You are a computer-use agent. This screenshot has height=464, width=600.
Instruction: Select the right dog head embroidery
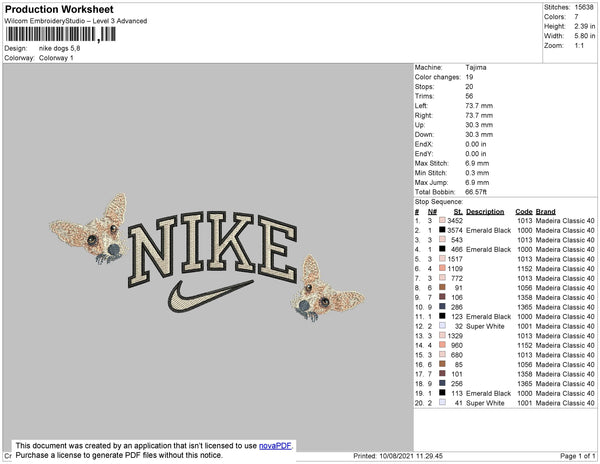[x=328, y=288]
